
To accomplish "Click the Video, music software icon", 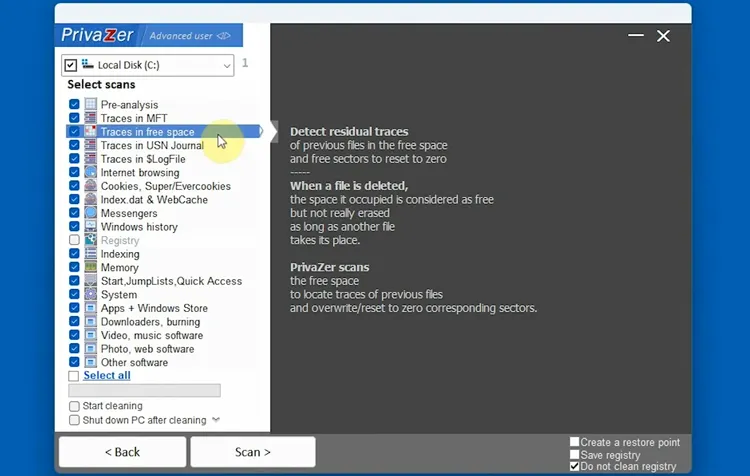I will (90, 335).
